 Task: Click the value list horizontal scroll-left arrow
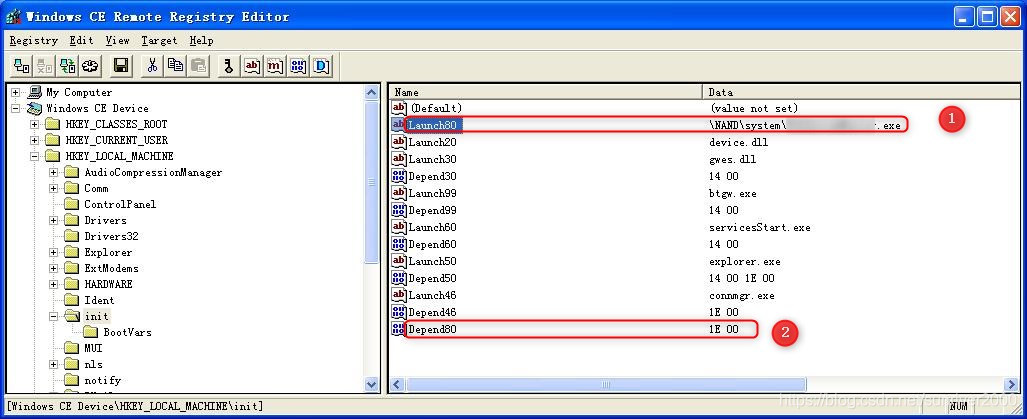398,384
